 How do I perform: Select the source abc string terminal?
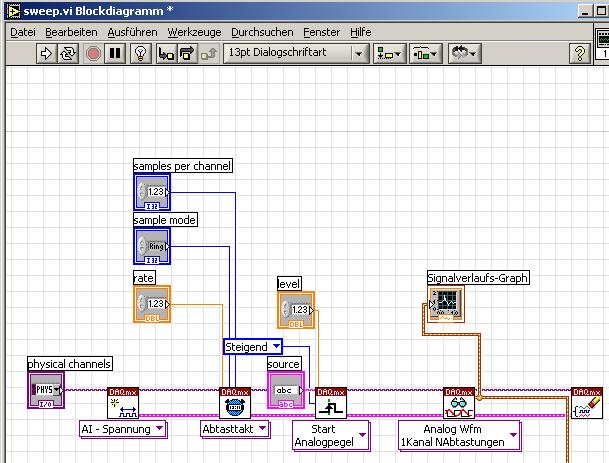pyautogui.click(x=286, y=390)
